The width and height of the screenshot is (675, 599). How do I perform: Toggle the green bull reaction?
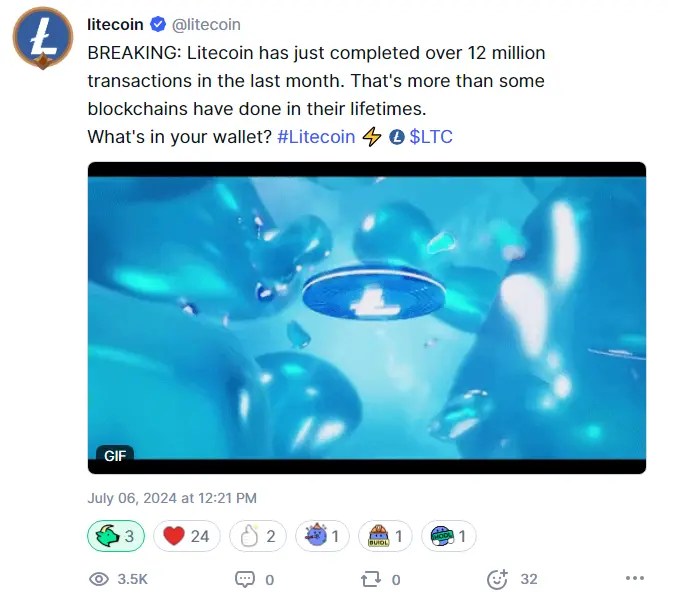116,536
